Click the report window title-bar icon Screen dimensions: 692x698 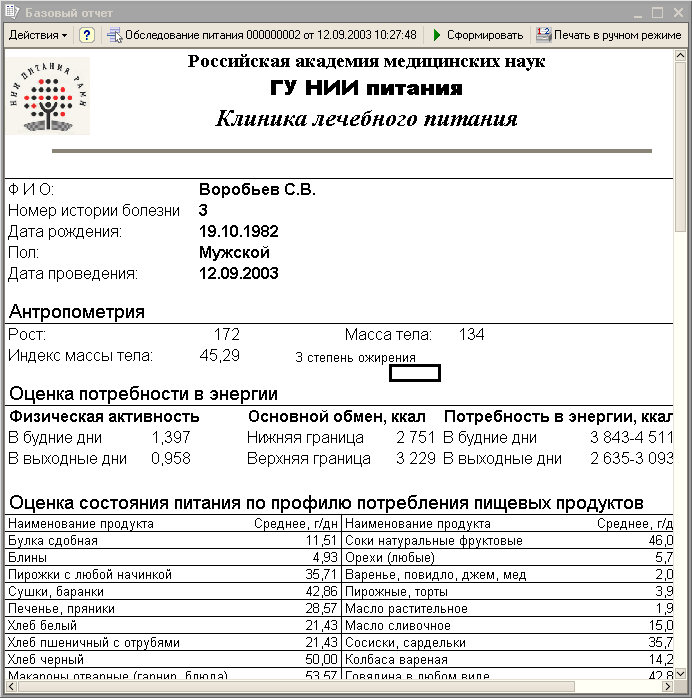point(12,12)
